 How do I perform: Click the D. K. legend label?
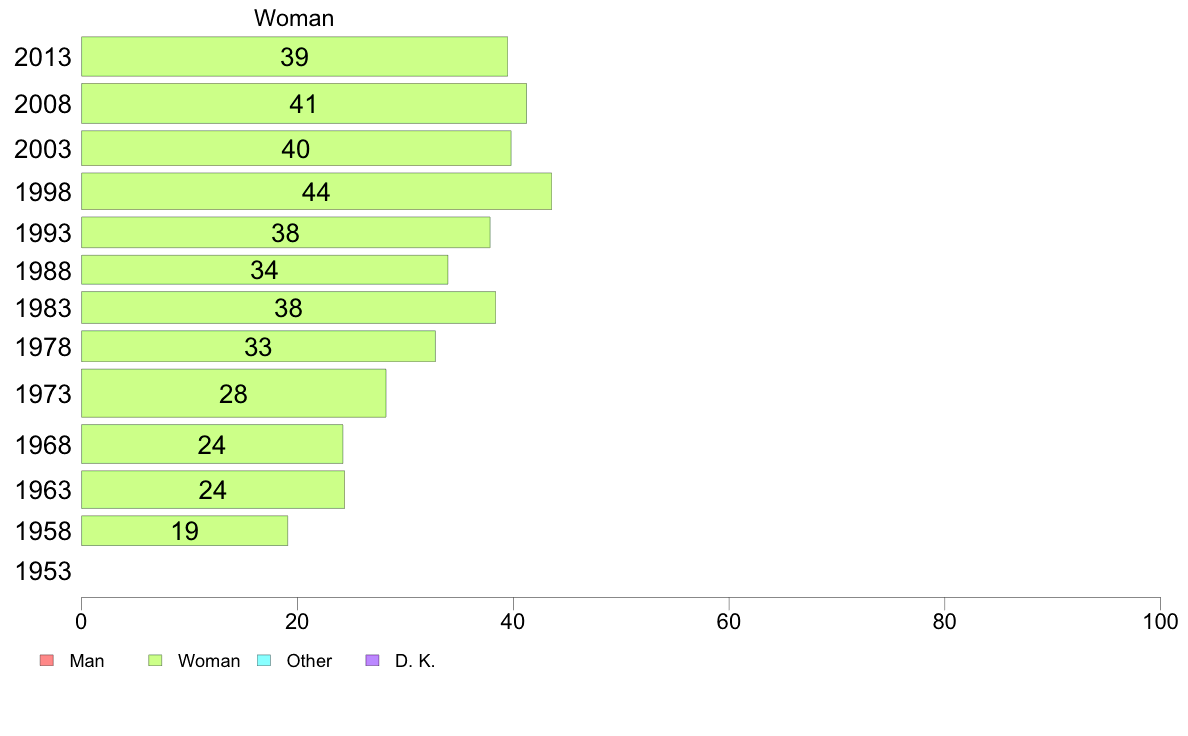pos(415,661)
